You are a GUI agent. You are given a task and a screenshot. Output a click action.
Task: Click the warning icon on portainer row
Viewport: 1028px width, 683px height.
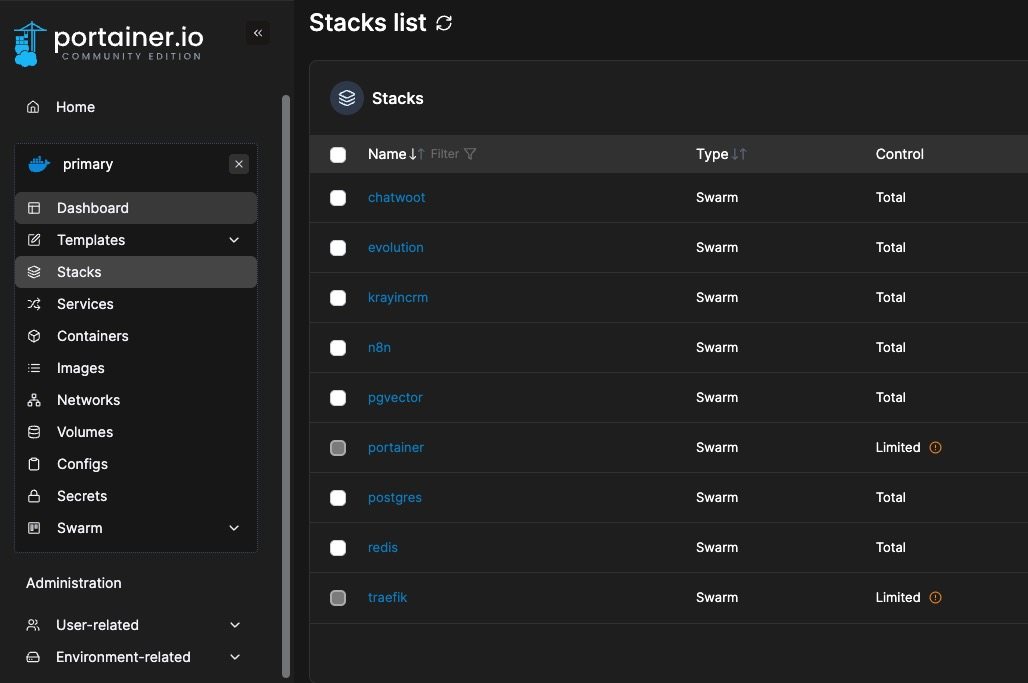pos(936,448)
